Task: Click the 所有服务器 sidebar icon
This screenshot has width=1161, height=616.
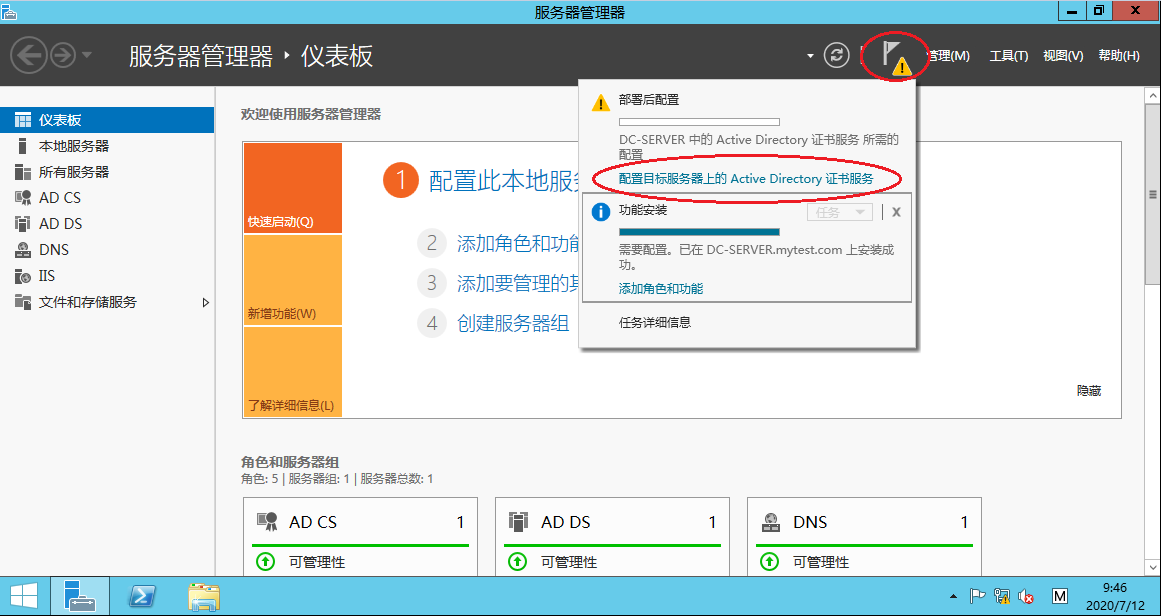Action: coord(23,172)
